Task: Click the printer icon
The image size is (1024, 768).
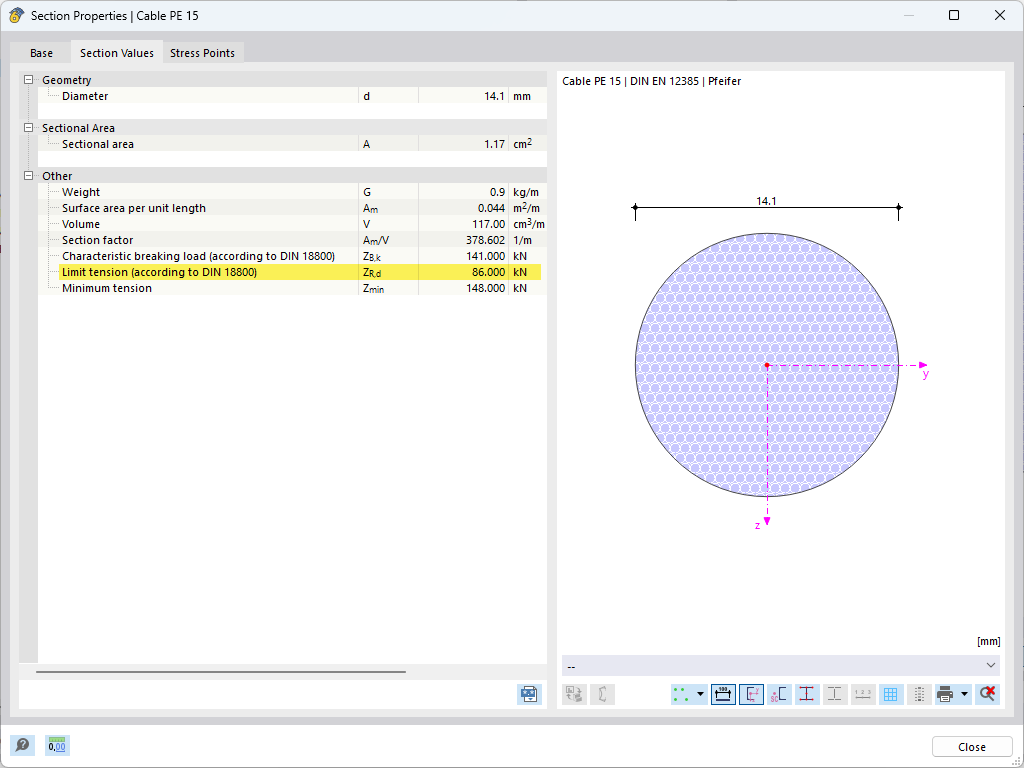Action: pos(944,694)
